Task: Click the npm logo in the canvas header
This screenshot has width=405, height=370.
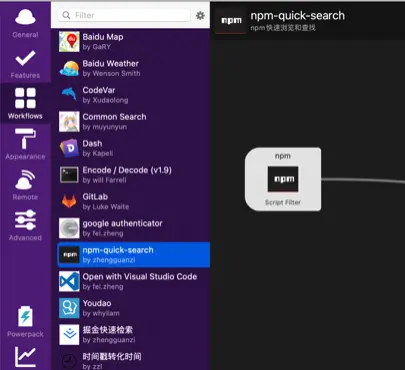Action: pyautogui.click(x=231, y=21)
